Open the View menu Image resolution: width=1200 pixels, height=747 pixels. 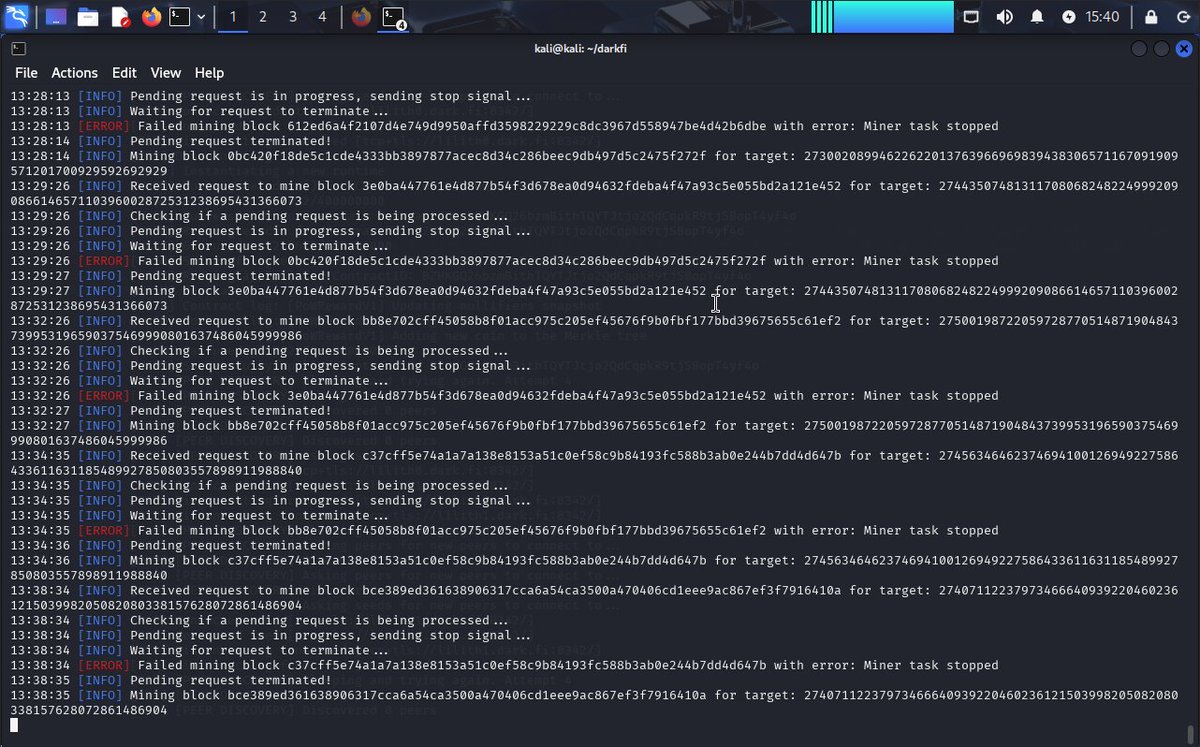(166, 73)
